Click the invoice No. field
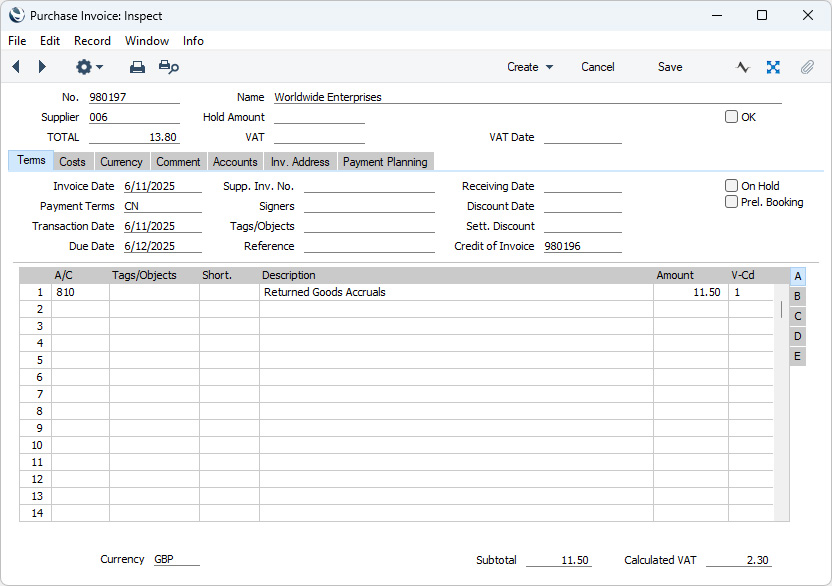Viewport: 832px width, 586px height. click(134, 97)
